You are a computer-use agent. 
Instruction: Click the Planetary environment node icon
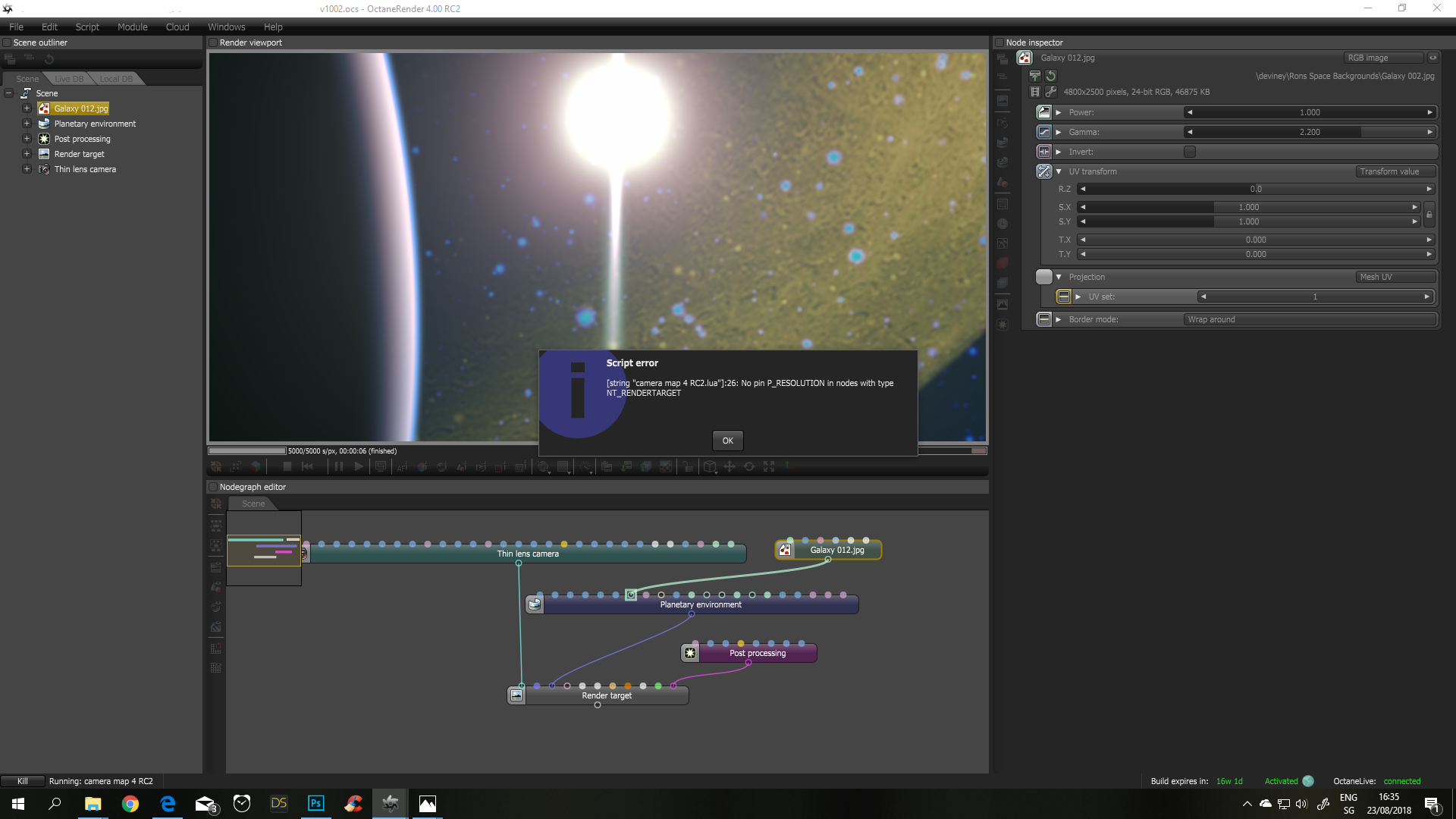tap(535, 604)
